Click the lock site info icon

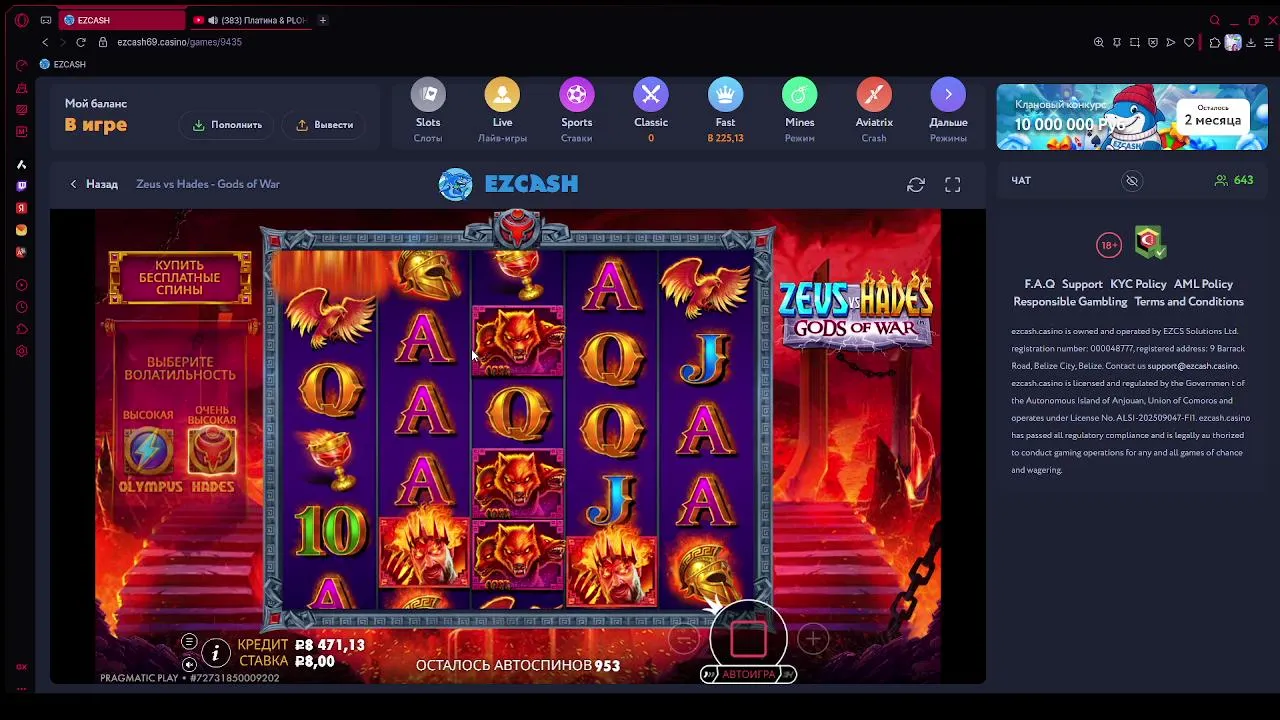click(102, 42)
